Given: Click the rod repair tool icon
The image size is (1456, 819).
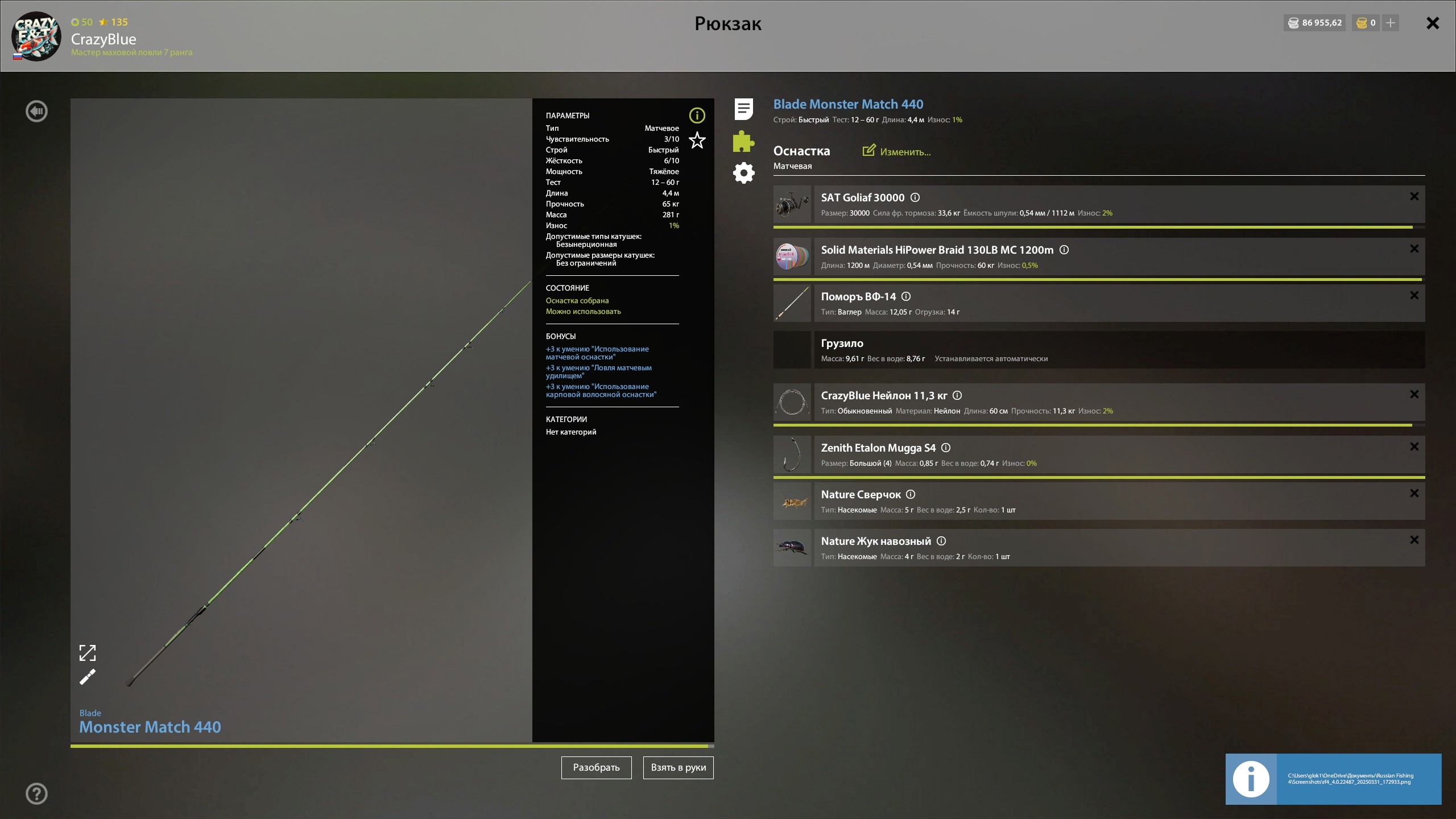Looking at the screenshot, I should [x=88, y=677].
